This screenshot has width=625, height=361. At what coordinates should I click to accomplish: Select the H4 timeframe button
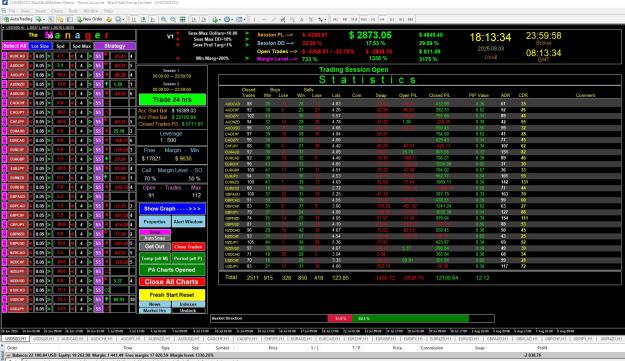pyautogui.click(x=382, y=19)
